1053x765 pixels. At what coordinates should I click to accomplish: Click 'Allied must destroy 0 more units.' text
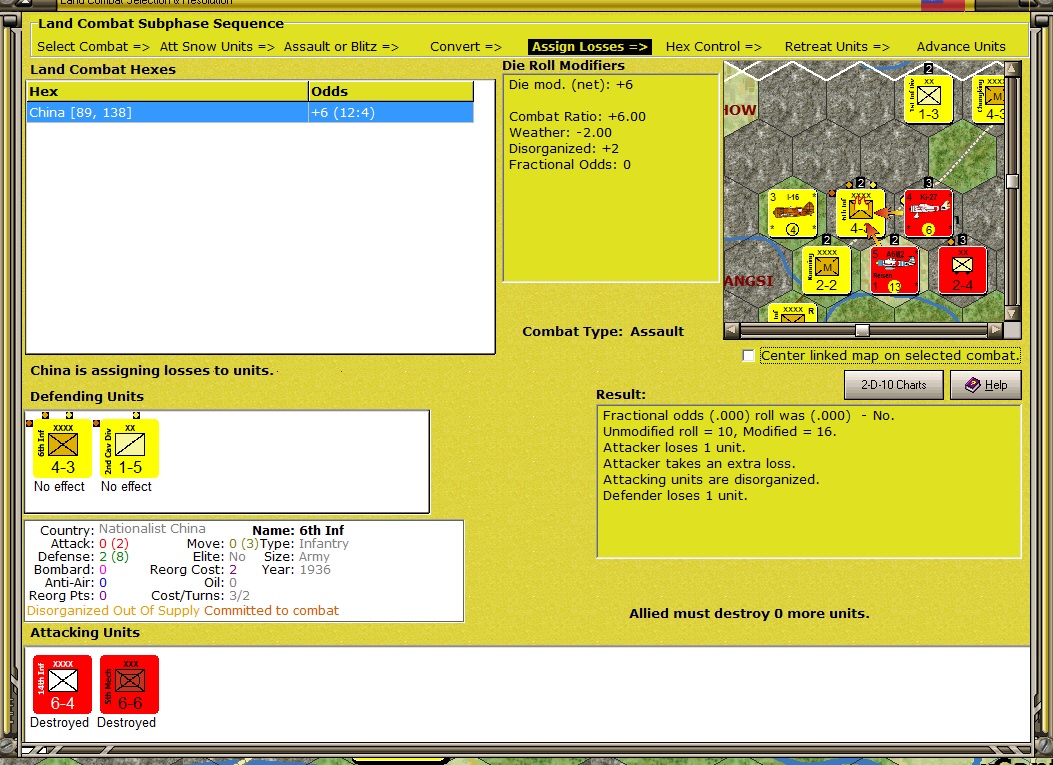click(749, 613)
